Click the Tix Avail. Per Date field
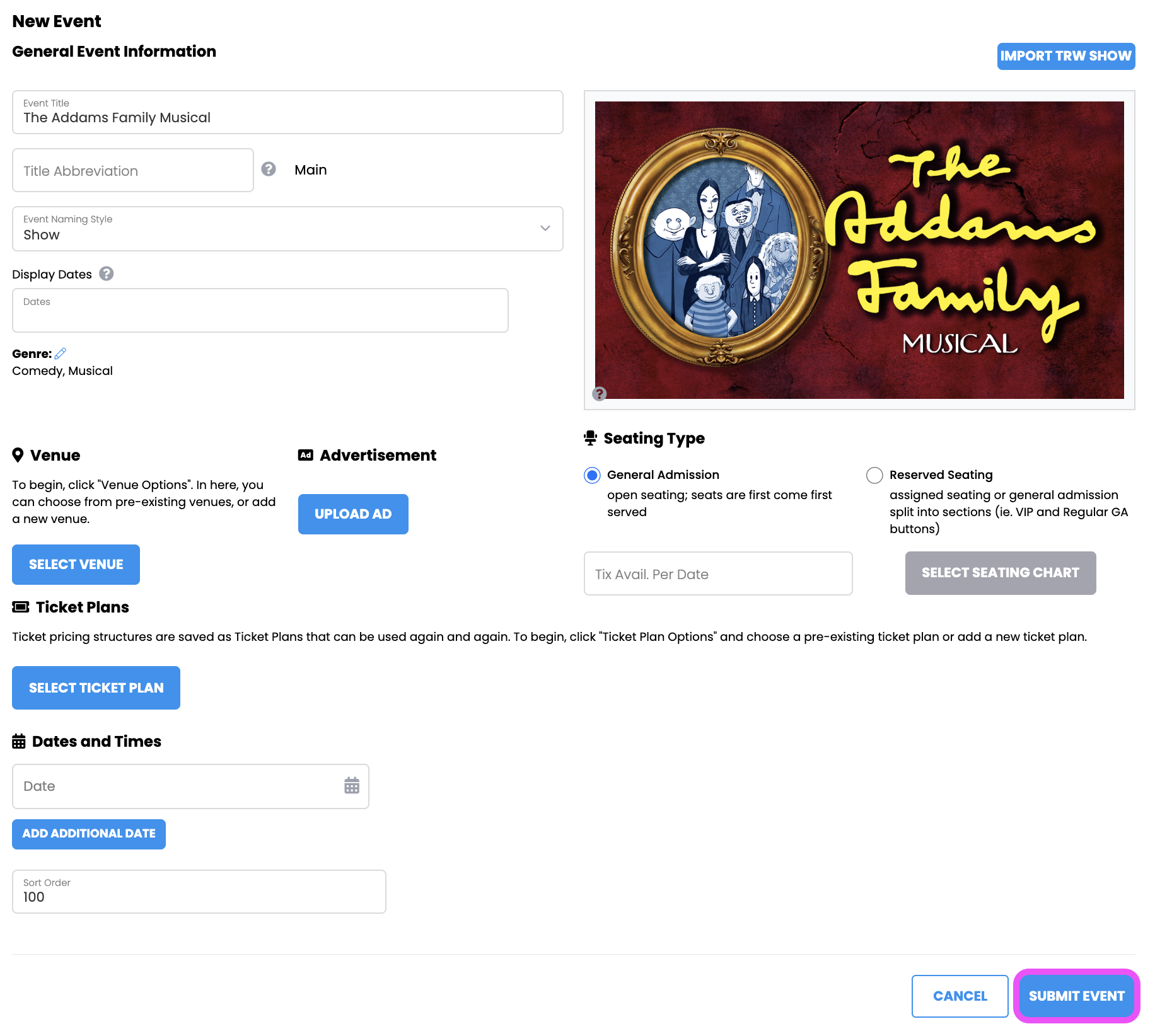 point(718,573)
